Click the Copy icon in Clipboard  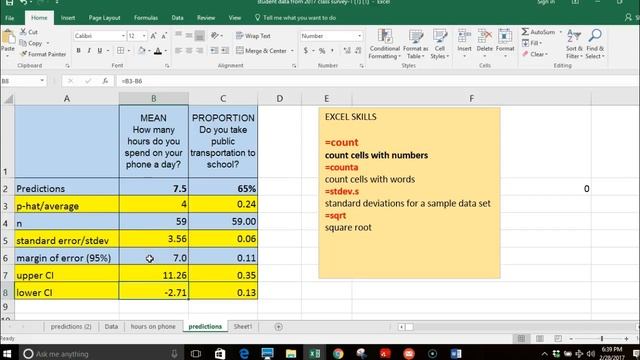point(23,43)
